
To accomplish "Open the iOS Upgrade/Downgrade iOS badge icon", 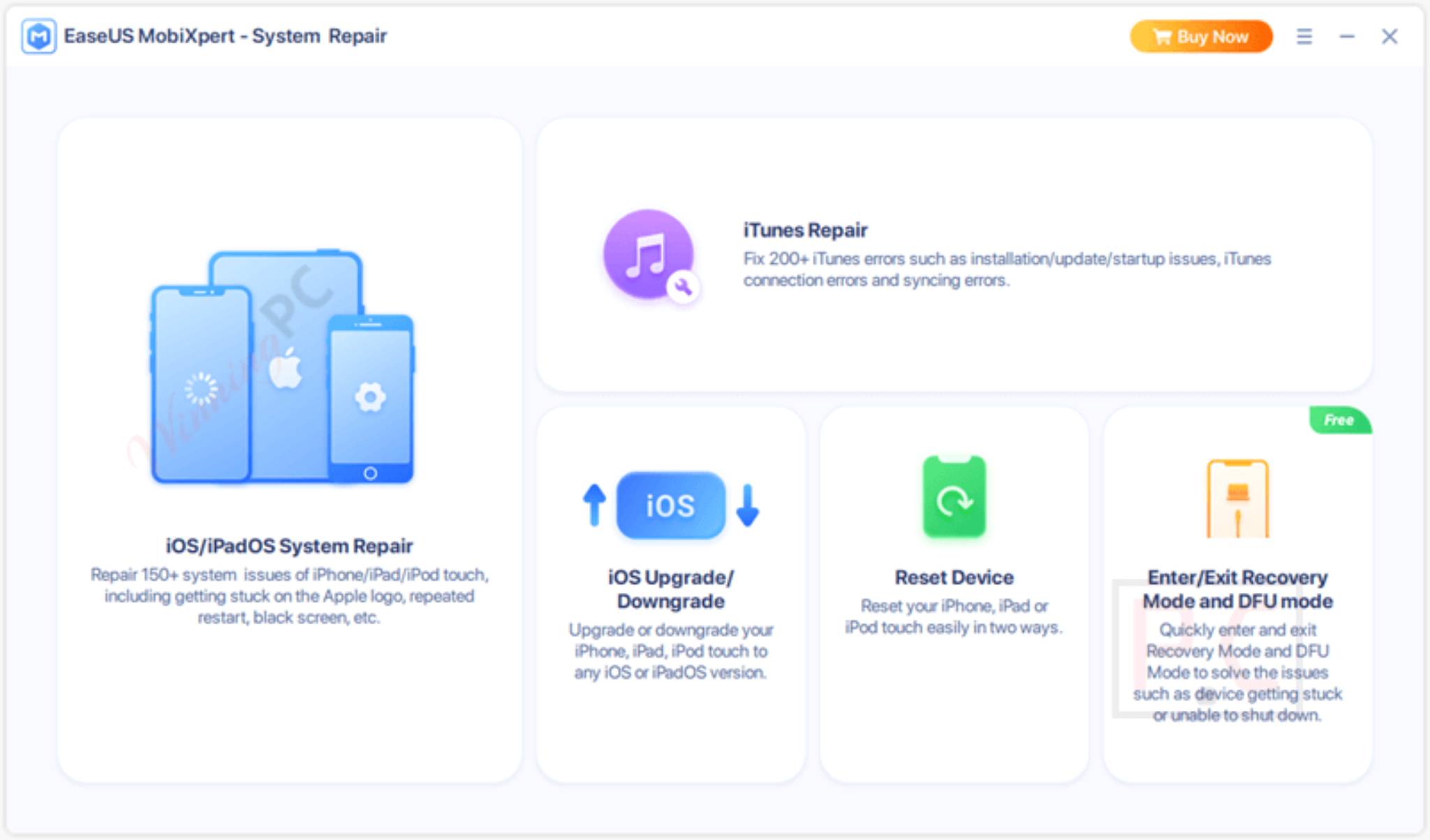I will pyautogui.click(x=670, y=504).
